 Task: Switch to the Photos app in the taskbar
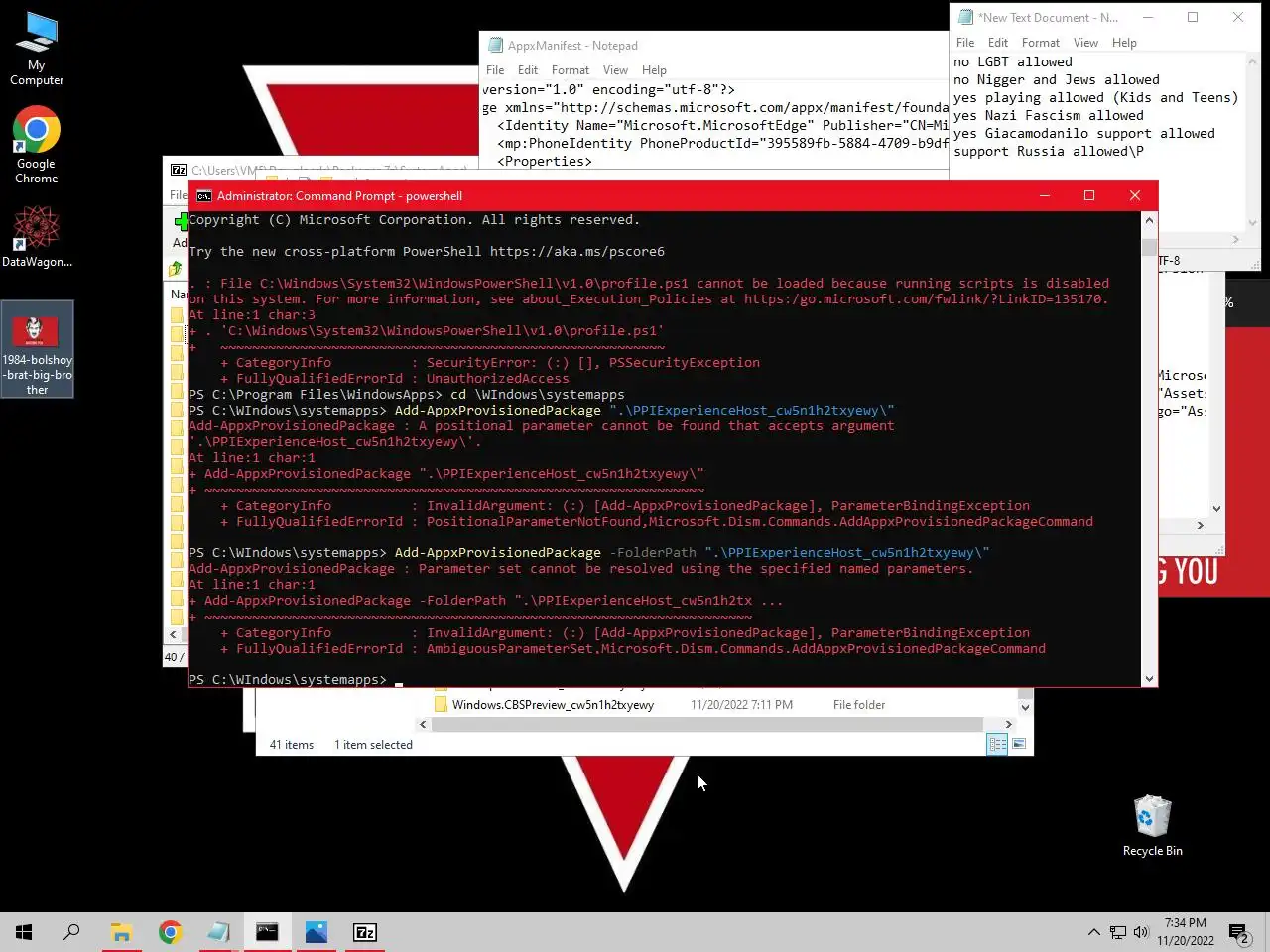click(x=316, y=932)
